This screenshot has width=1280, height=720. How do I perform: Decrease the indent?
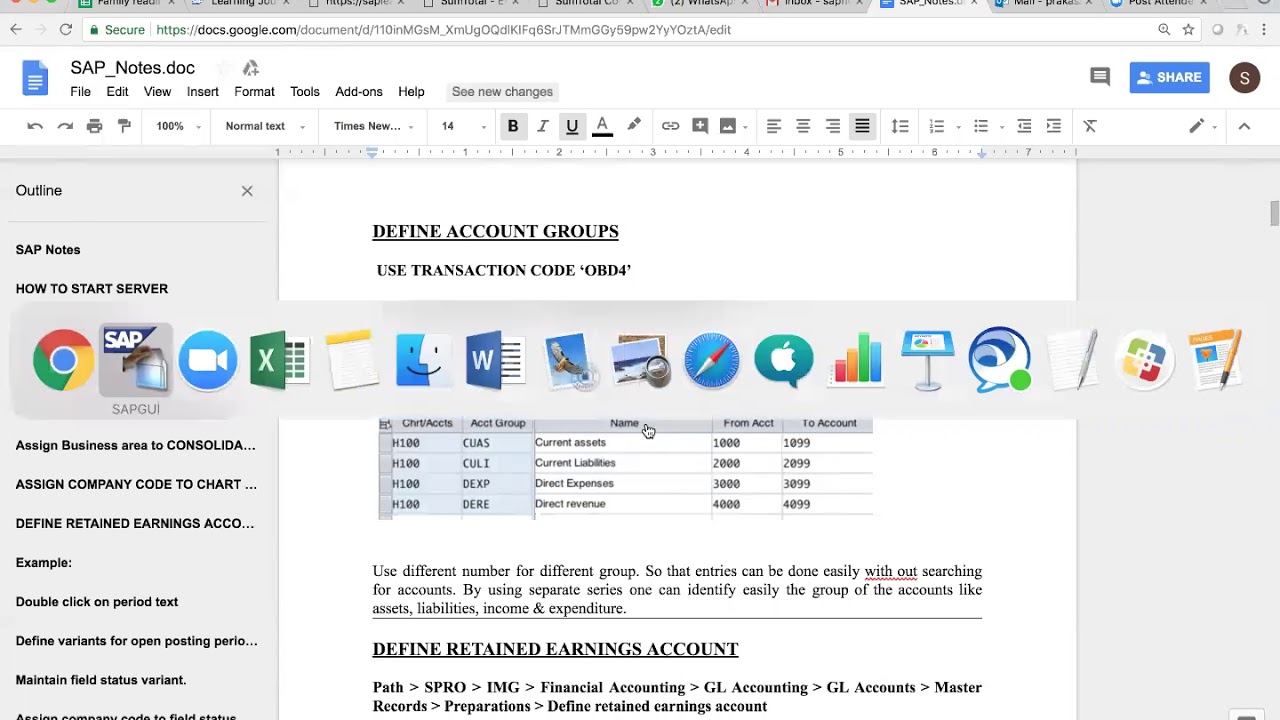coord(1024,126)
